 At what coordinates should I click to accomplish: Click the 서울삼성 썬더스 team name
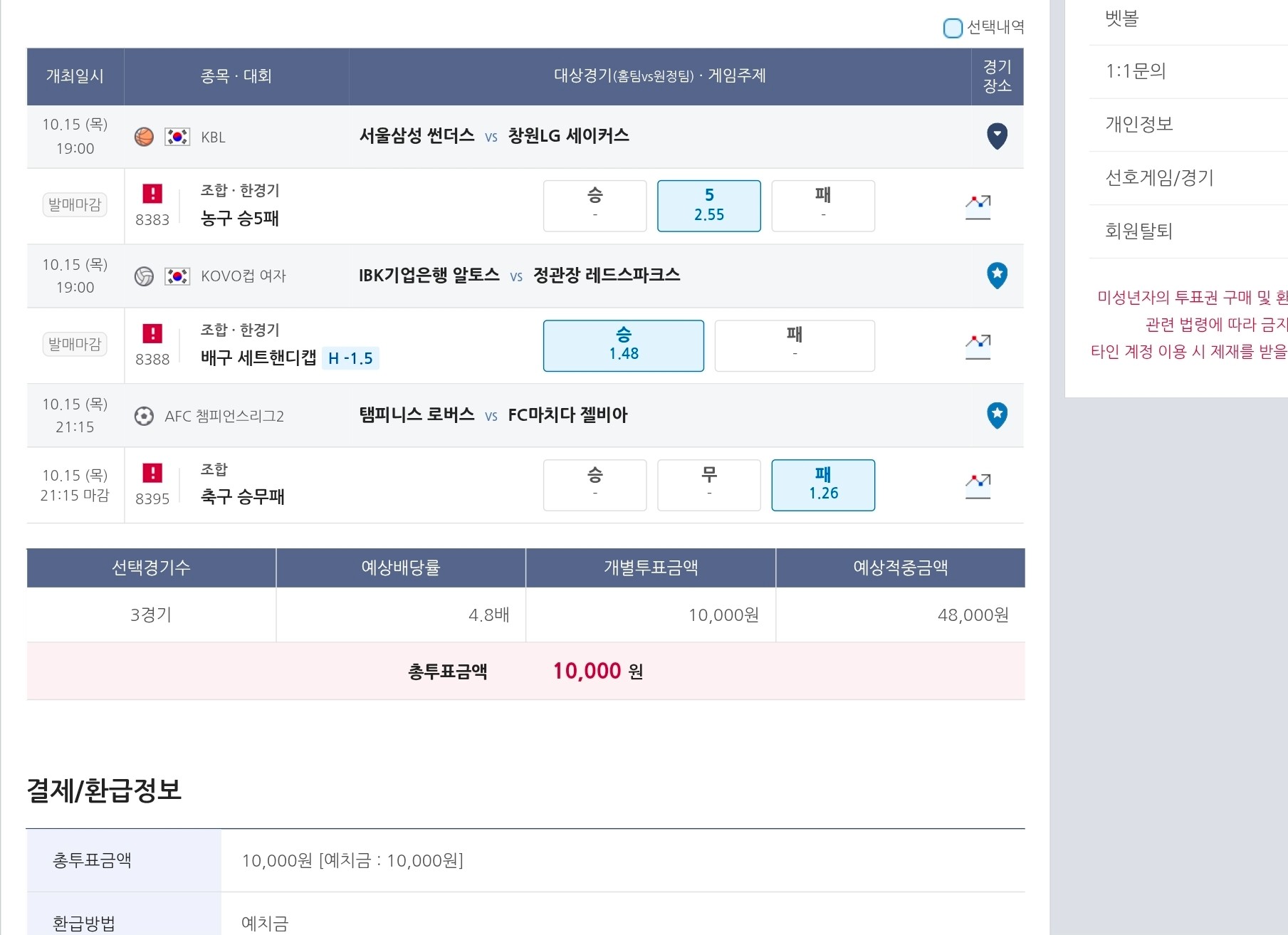(x=417, y=136)
